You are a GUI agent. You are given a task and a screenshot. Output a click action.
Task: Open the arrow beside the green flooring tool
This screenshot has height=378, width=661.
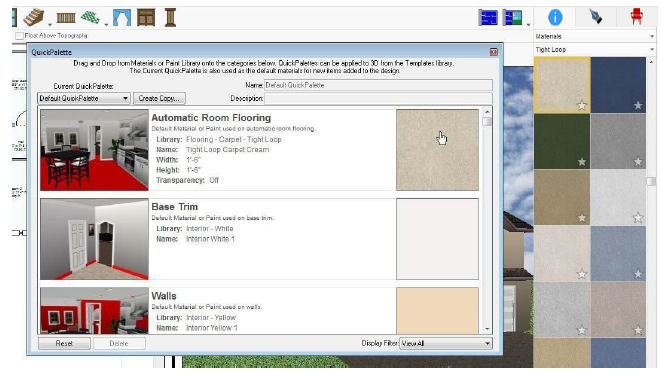pyautogui.click(x=106, y=25)
